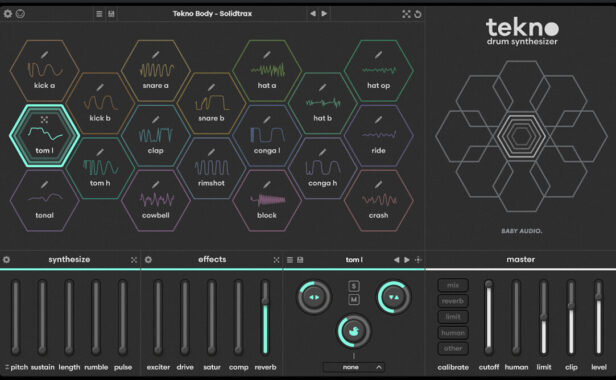This screenshot has width=616, height=380.
Task: Select the kick b drum pad
Action: coord(100,103)
